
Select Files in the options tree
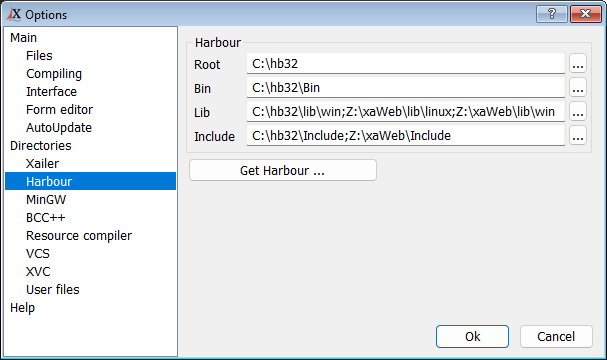(x=39, y=56)
